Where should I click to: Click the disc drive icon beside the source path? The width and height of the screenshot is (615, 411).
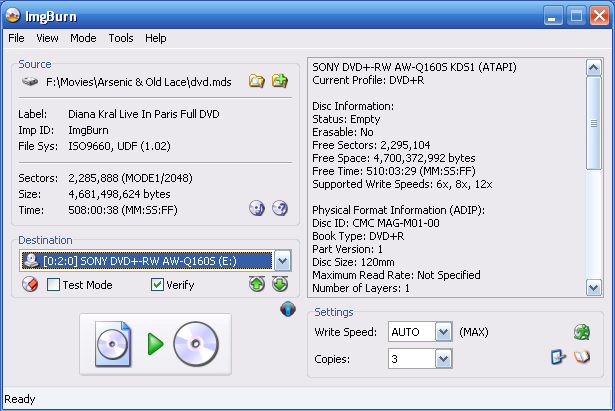click(30, 82)
